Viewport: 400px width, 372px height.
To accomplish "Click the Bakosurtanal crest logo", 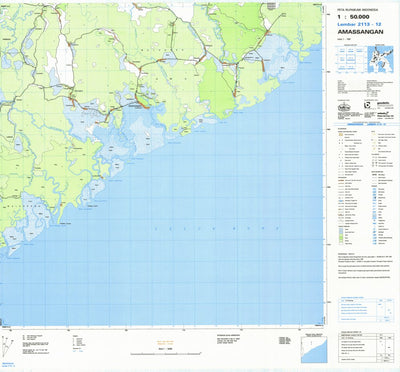I will (x=343, y=107).
